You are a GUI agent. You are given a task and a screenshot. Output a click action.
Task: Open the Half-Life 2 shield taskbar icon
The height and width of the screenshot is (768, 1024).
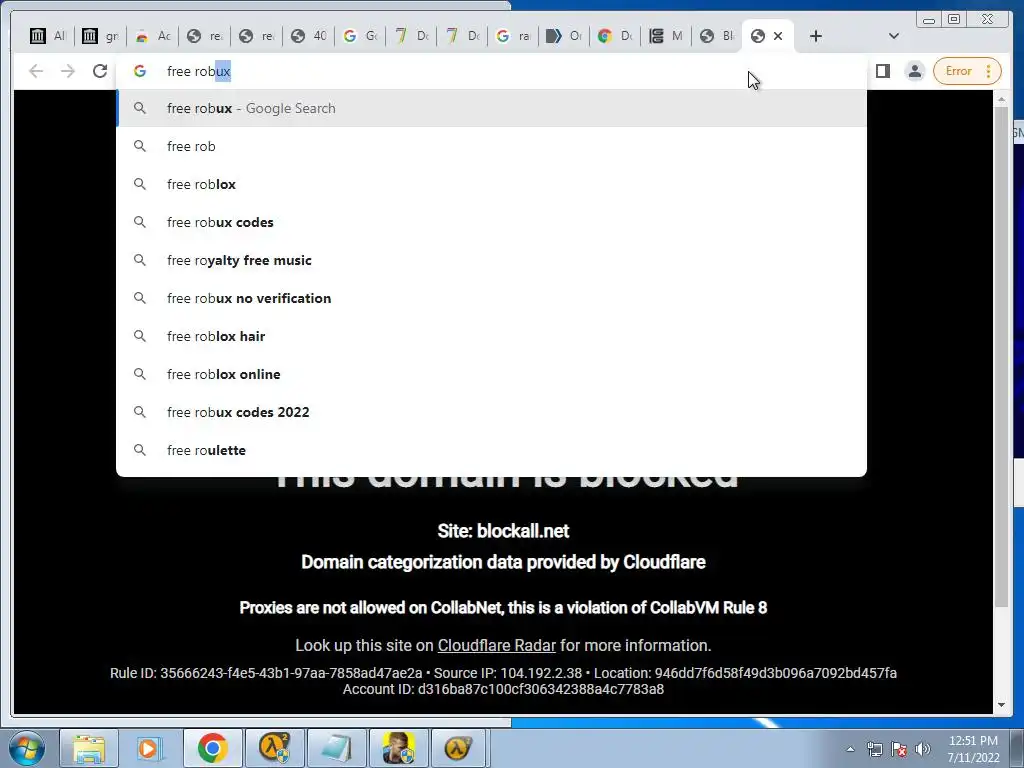pos(274,748)
